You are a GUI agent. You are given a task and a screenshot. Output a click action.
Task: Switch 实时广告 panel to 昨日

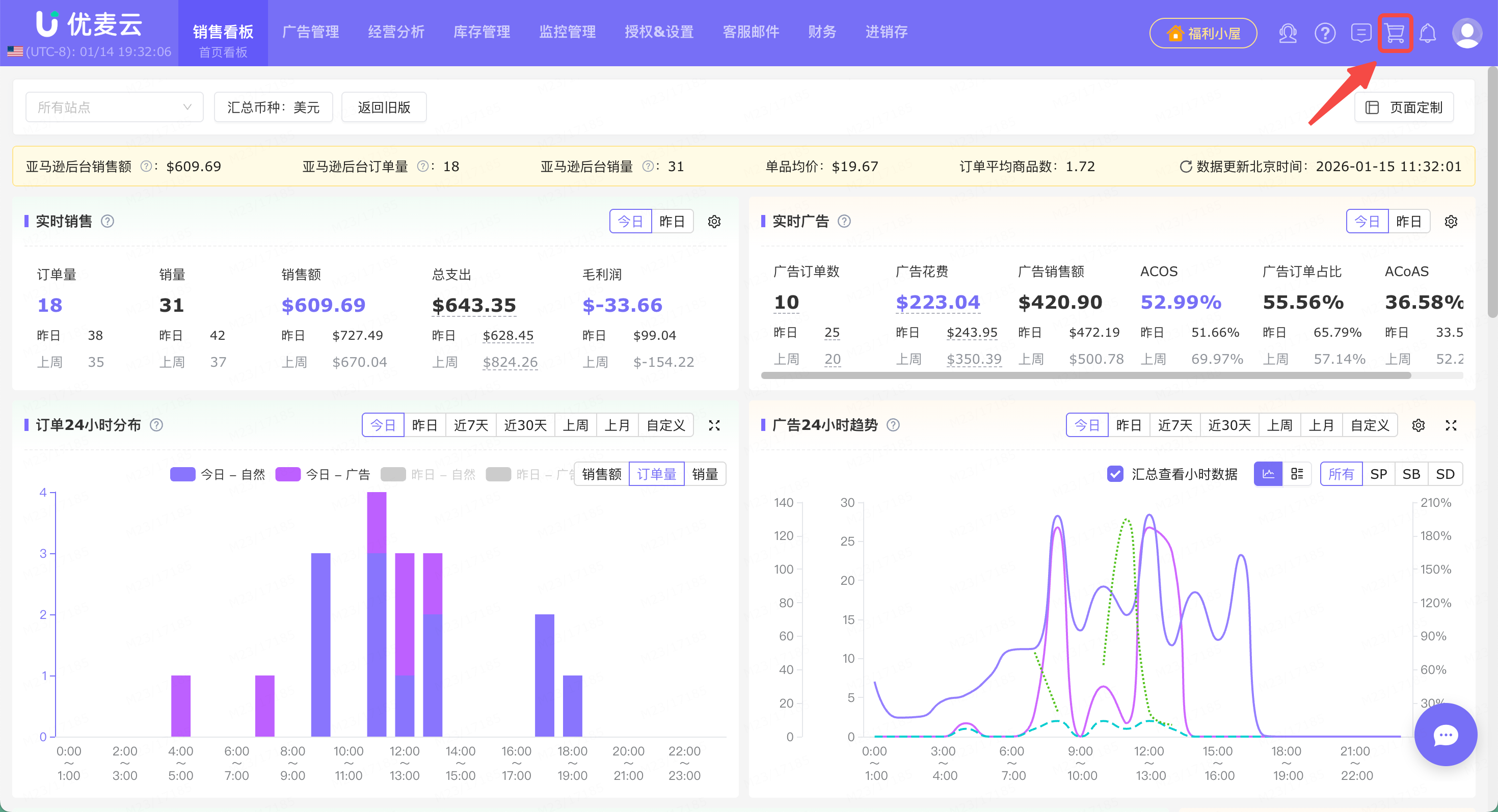(x=1408, y=222)
